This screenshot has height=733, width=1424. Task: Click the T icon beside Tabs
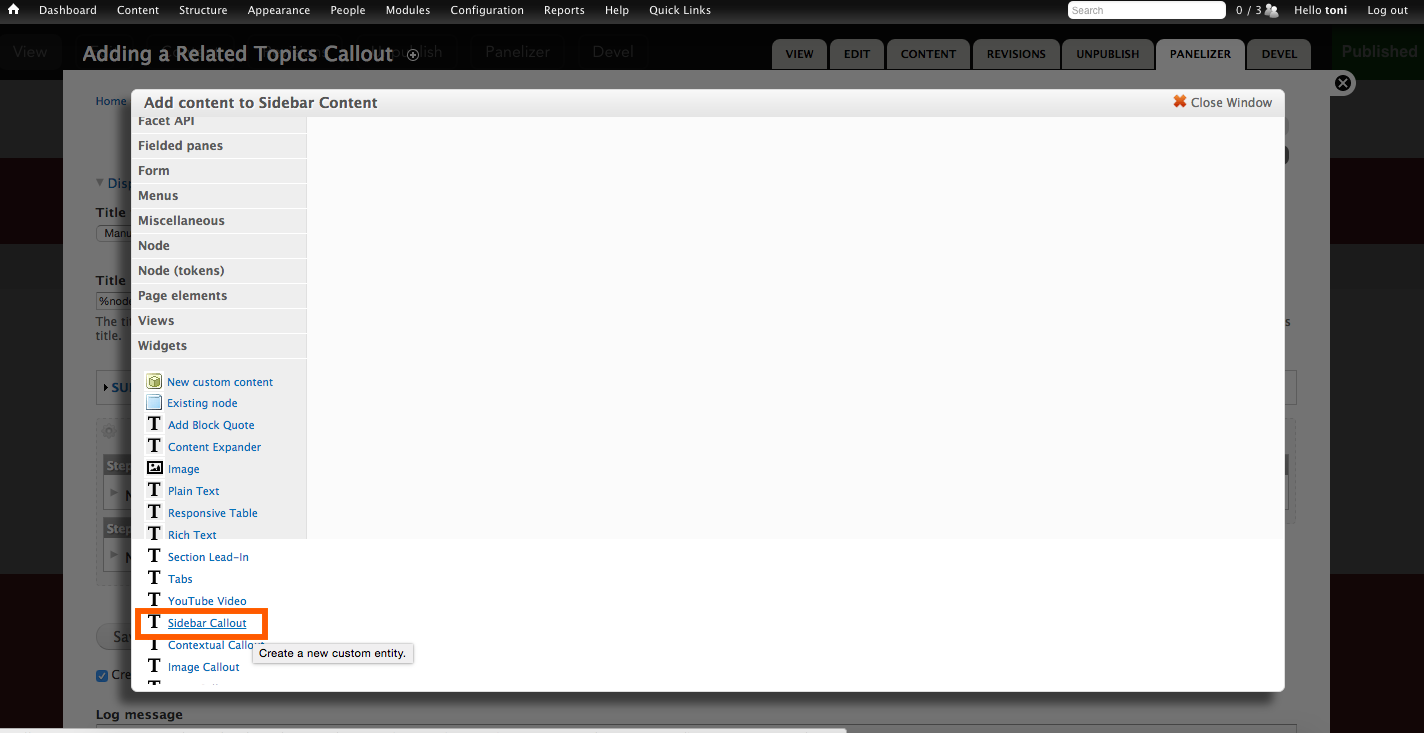[154, 578]
